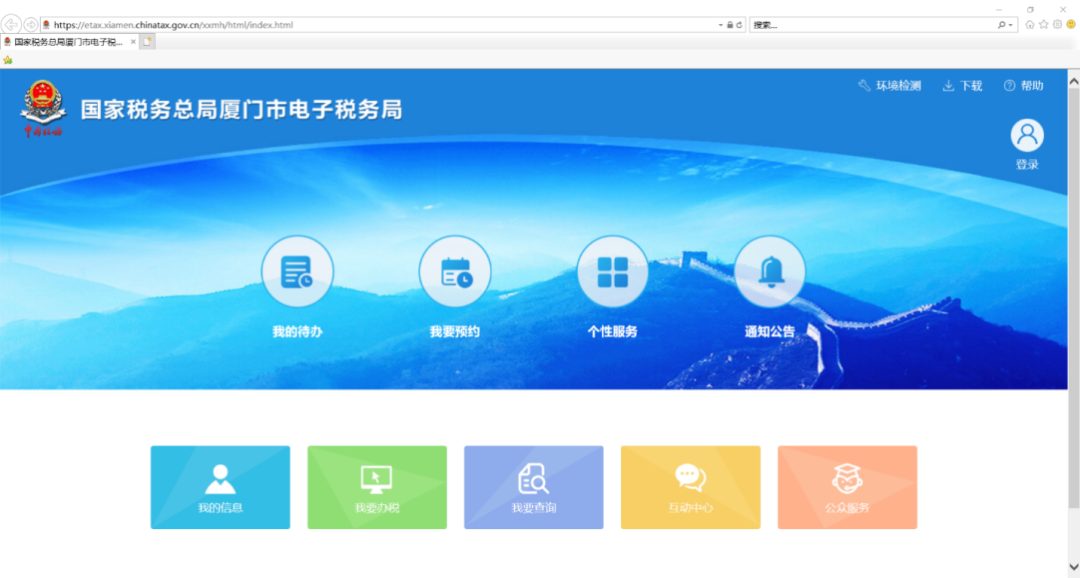Open the 帮助 link
1080x578 pixels.
click(x=1024, y=85)
